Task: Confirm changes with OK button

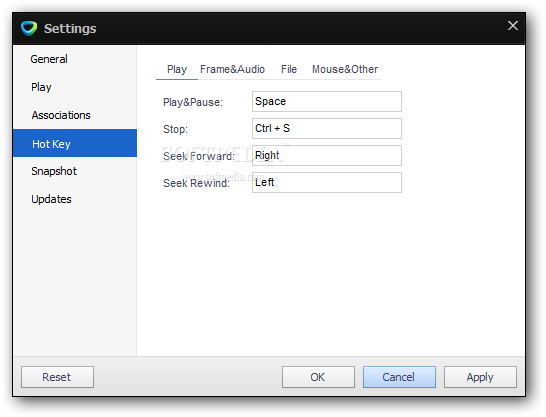Action: click(318, 377)
